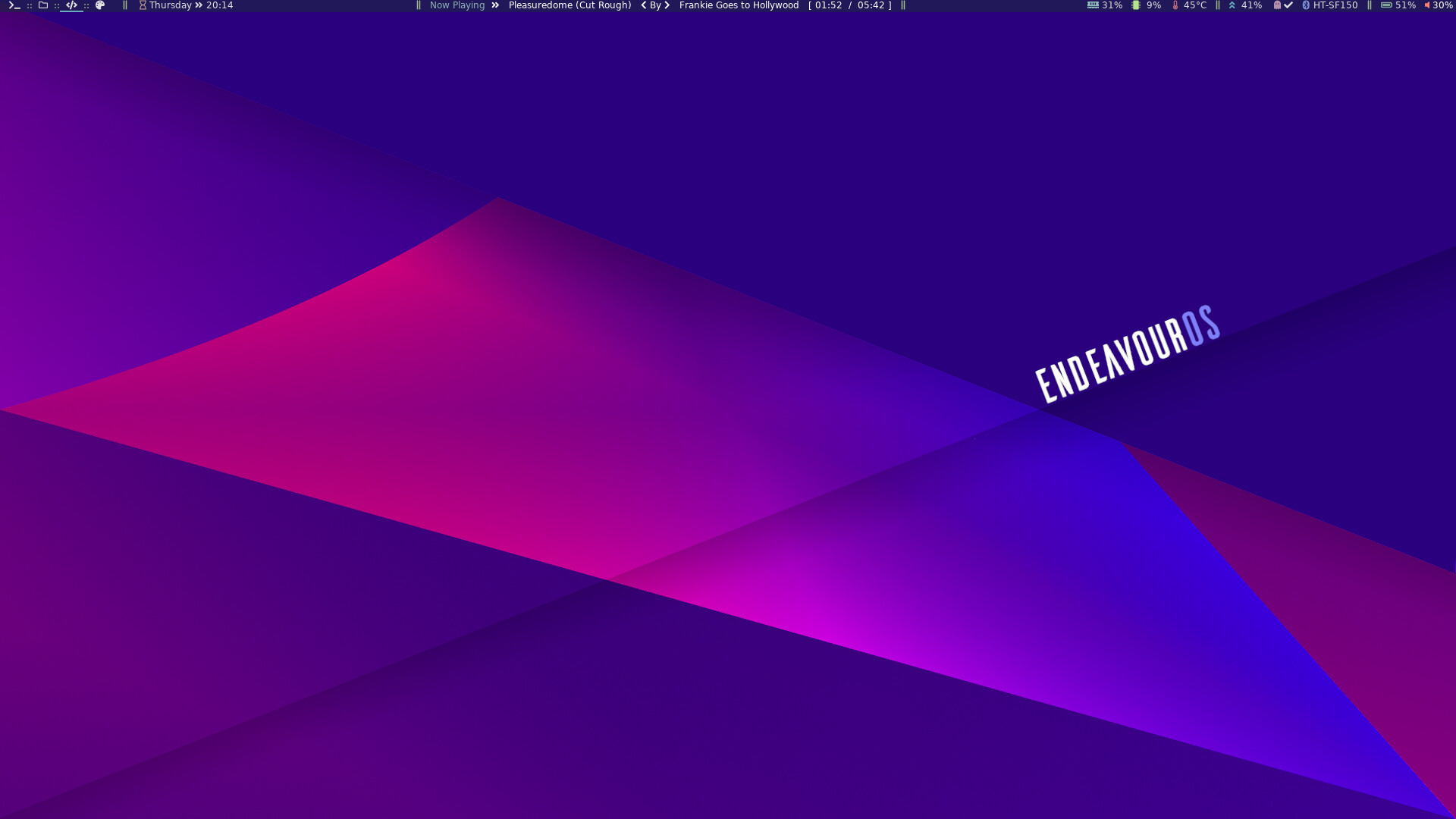1456x819 pixels.
Task: Click the thermometer icon showing 45°C
Action: pyautogui.click(x=1175, y=5)
